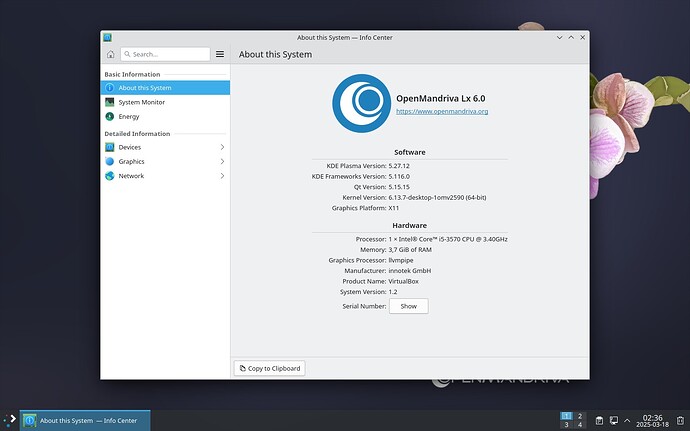Screen dimensions: 690x431
Task: Open the openmandriva.org website link
Action: (442, 111)
